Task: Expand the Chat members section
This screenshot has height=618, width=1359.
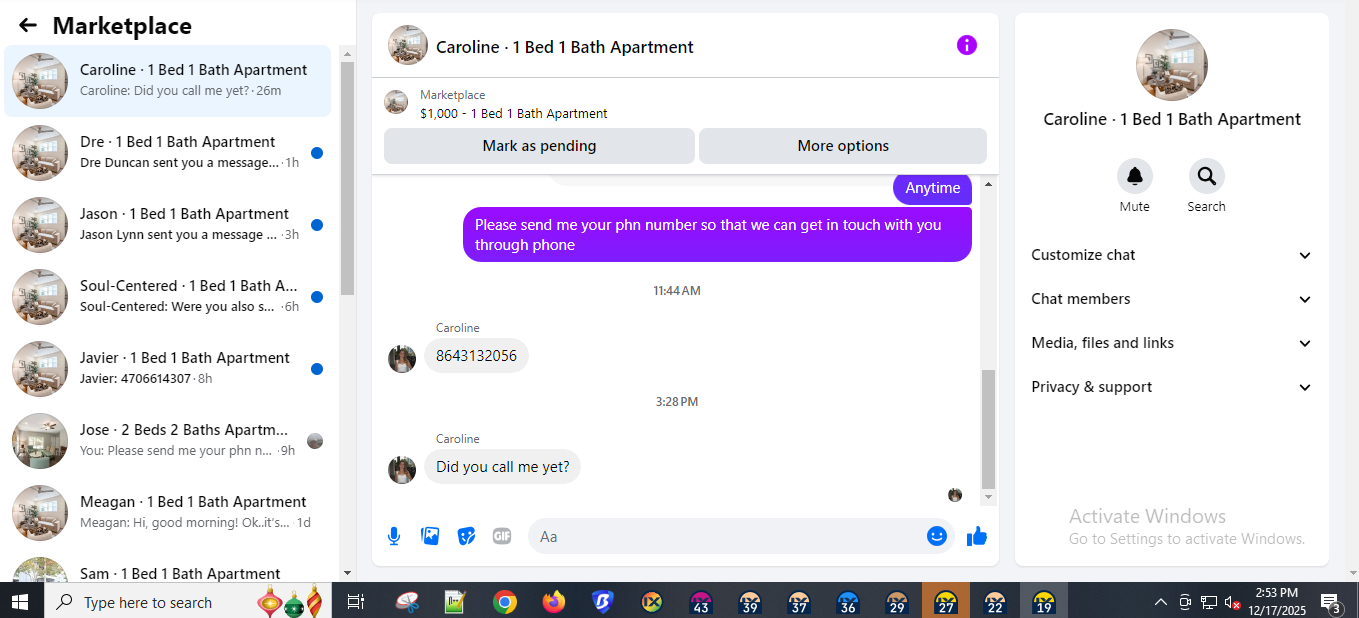Action: [x=1171, y=299]
